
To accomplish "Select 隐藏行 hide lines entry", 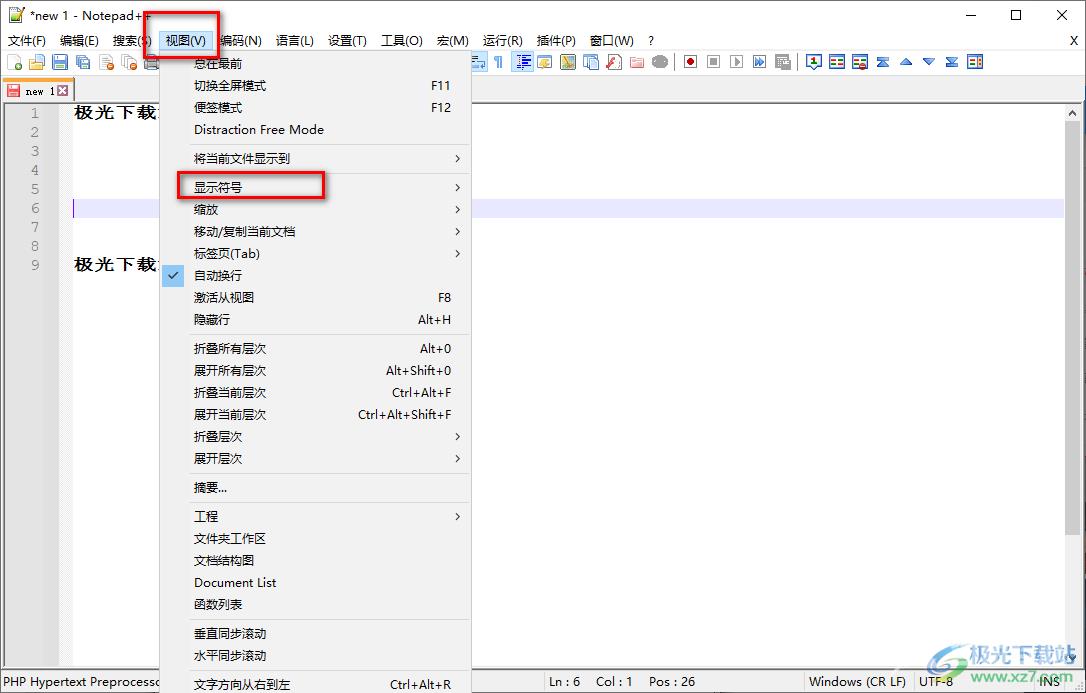I will point(315,320).
